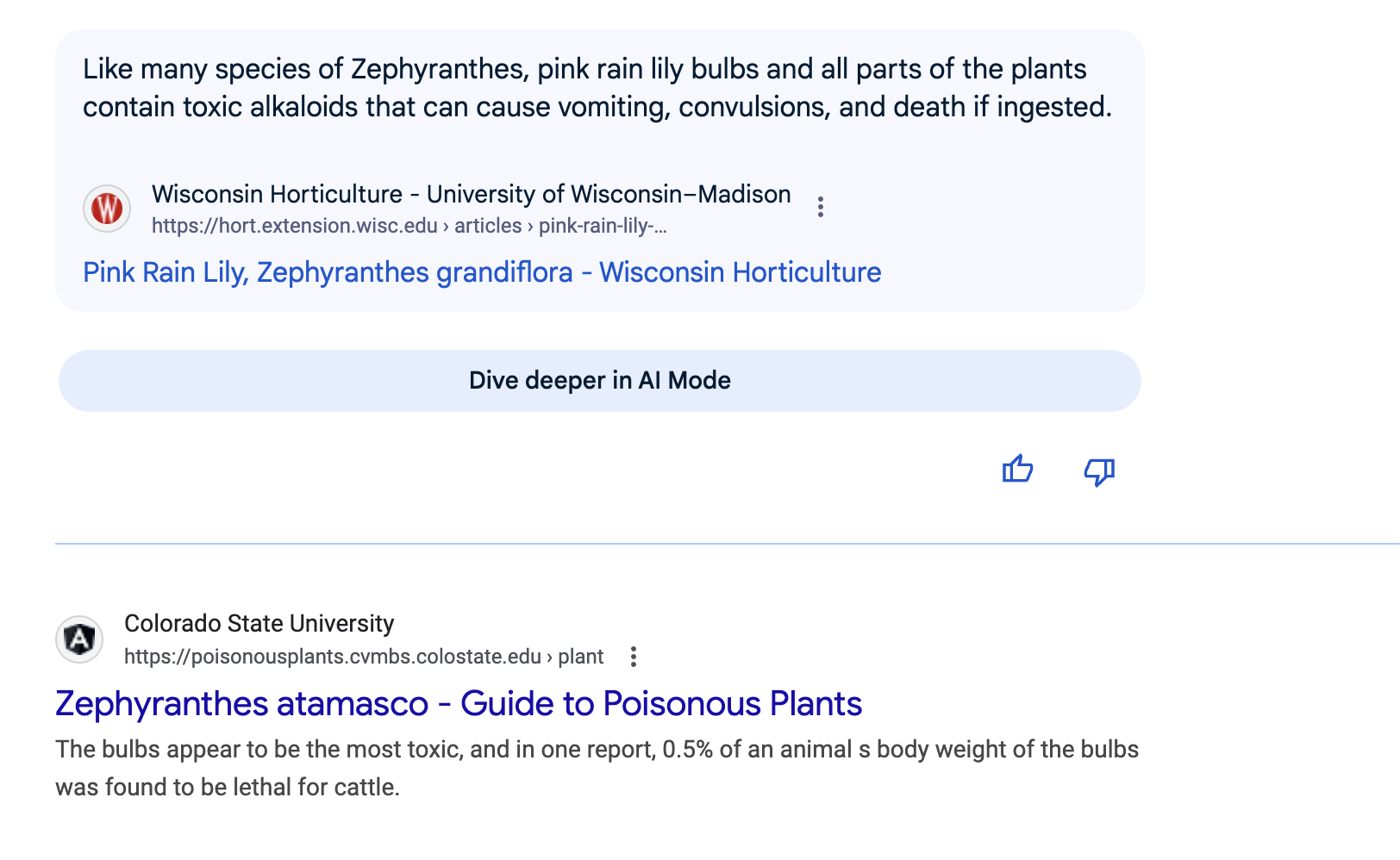Open three-dot menu for Wisconsin Horticulture result
Viewport: 1400px width, 860px height.
tap(821, 207)
